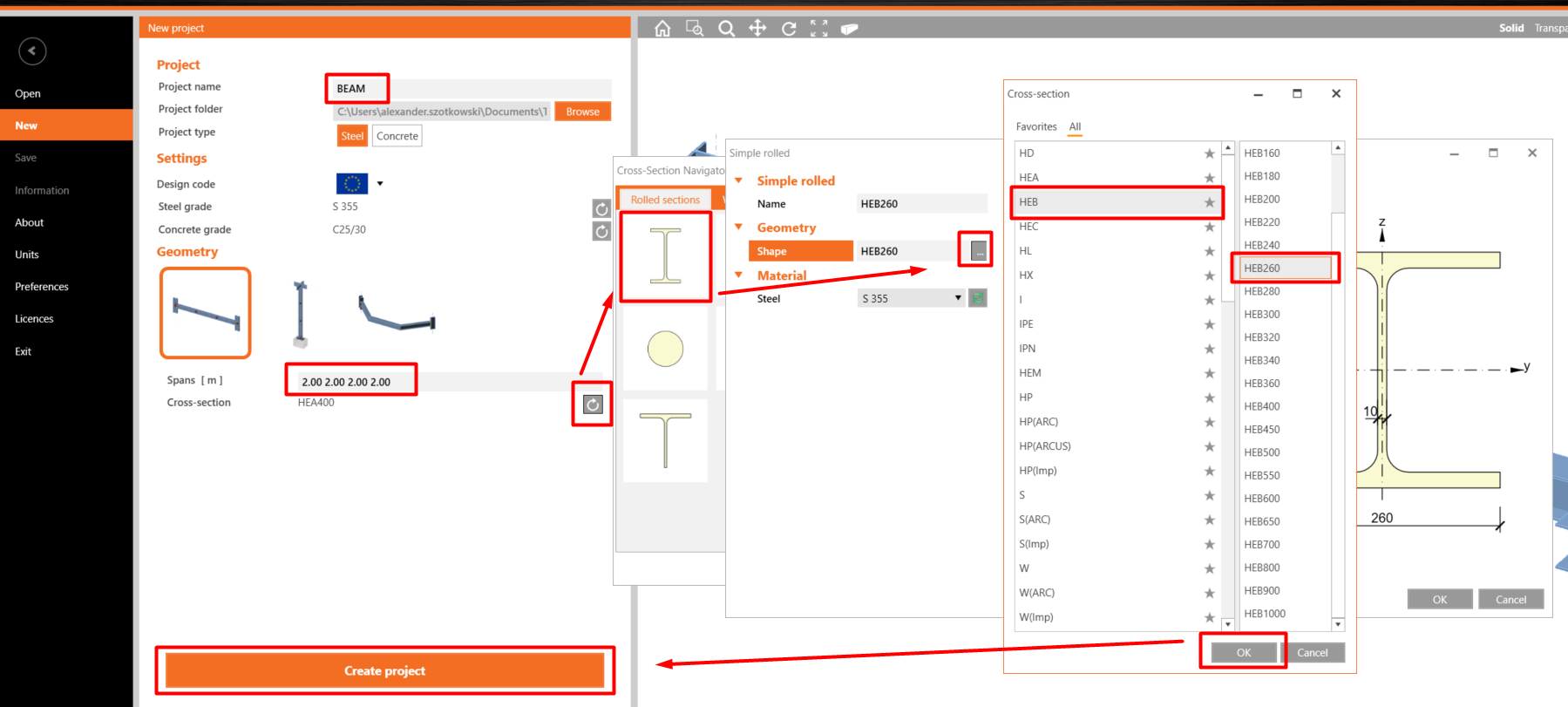Toggle project type to Steel
1568x707 pixels.
click(352, 136)
